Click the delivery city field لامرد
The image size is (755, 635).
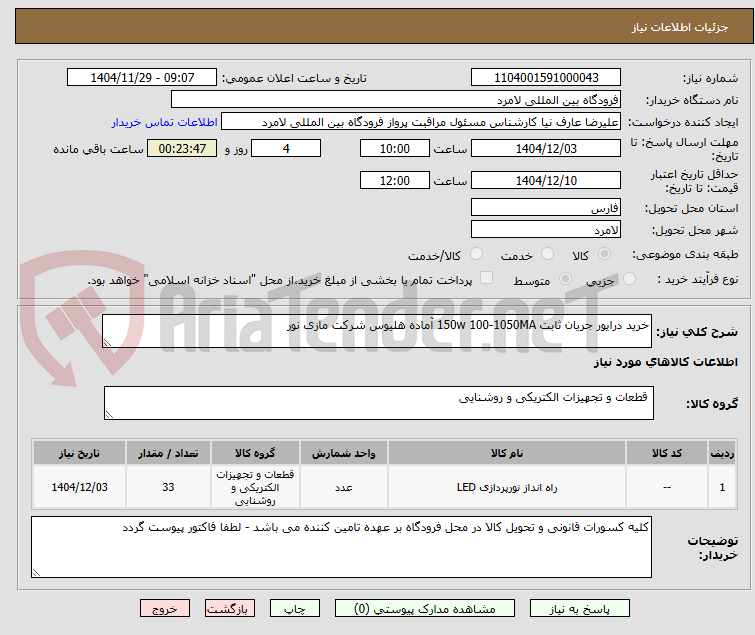click(546, 230)
